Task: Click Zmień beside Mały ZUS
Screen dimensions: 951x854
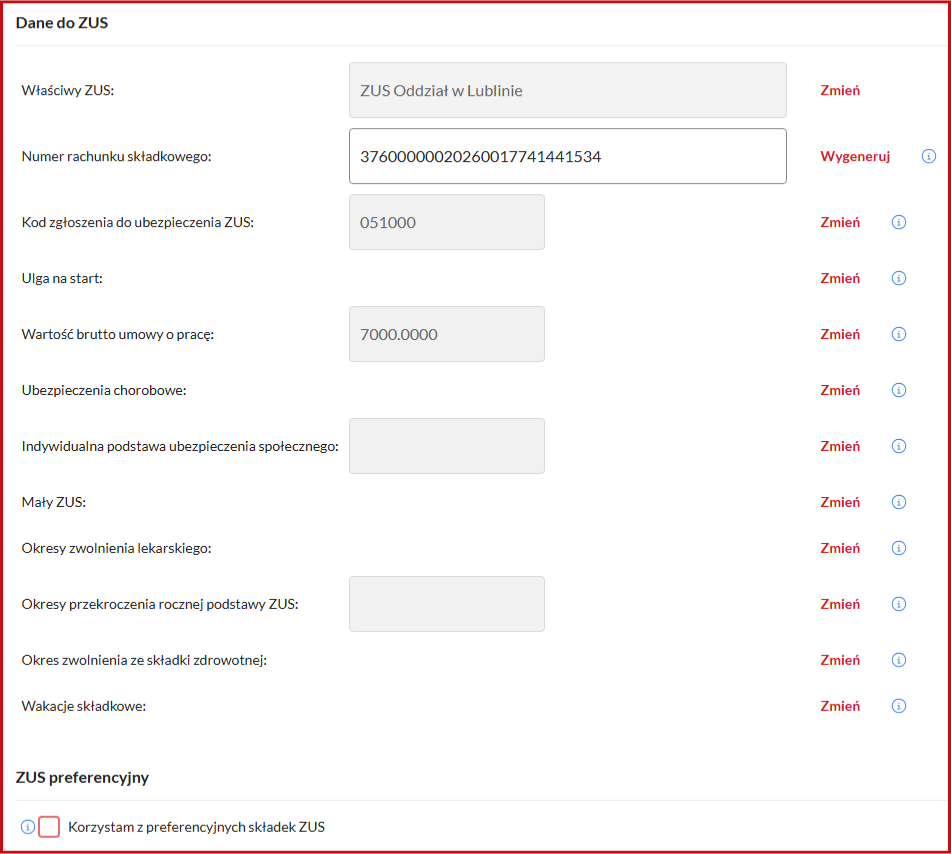Action: (840, 502)
